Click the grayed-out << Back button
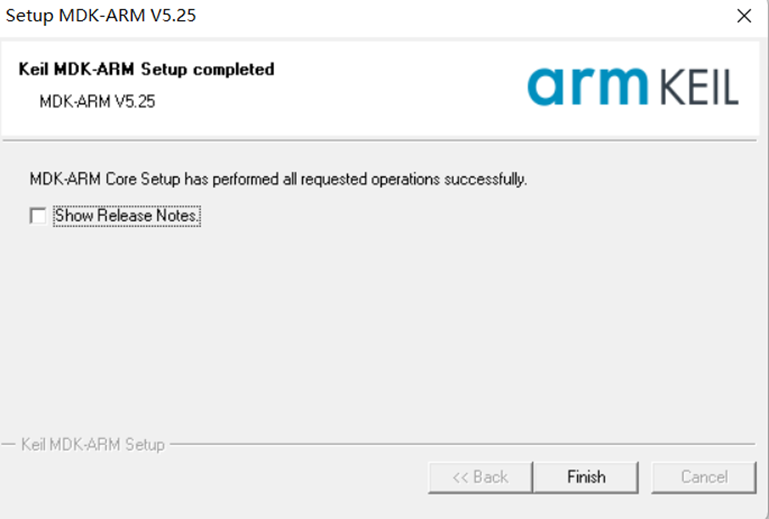The height and width of the screenshot is (519, 769). pos(479,477)
